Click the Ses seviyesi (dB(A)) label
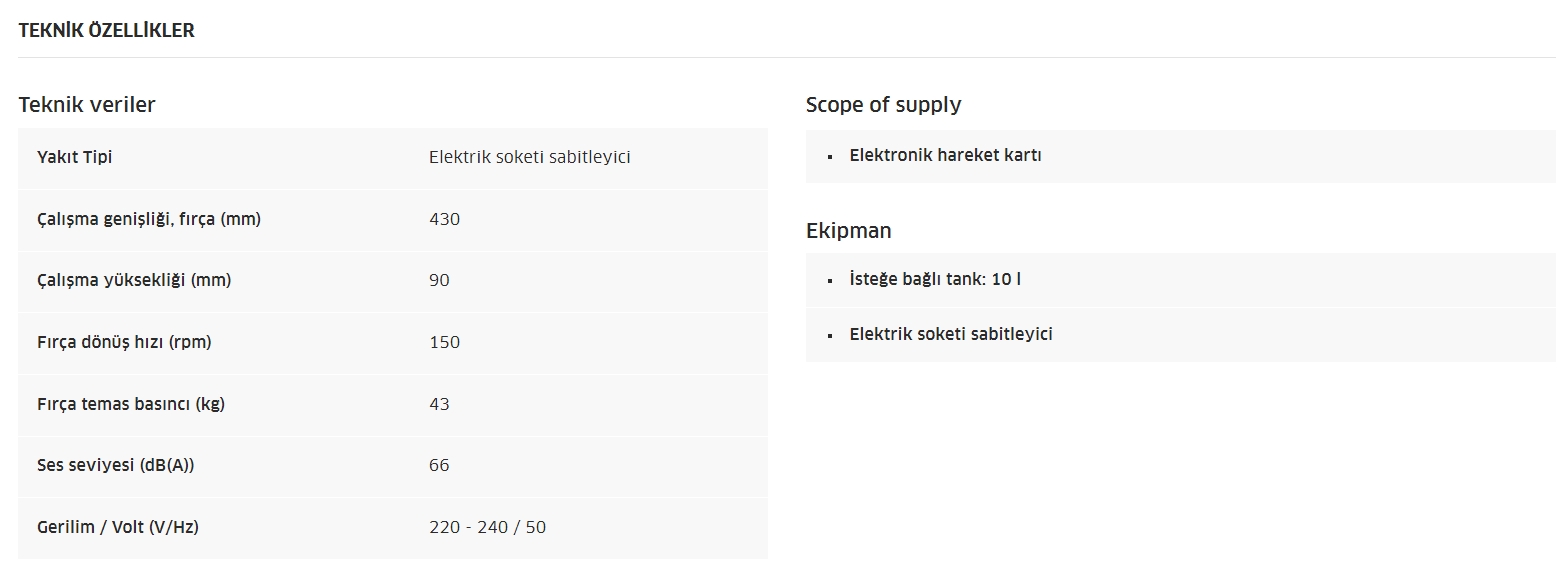 pyautogui.click(x=115, y=465)
